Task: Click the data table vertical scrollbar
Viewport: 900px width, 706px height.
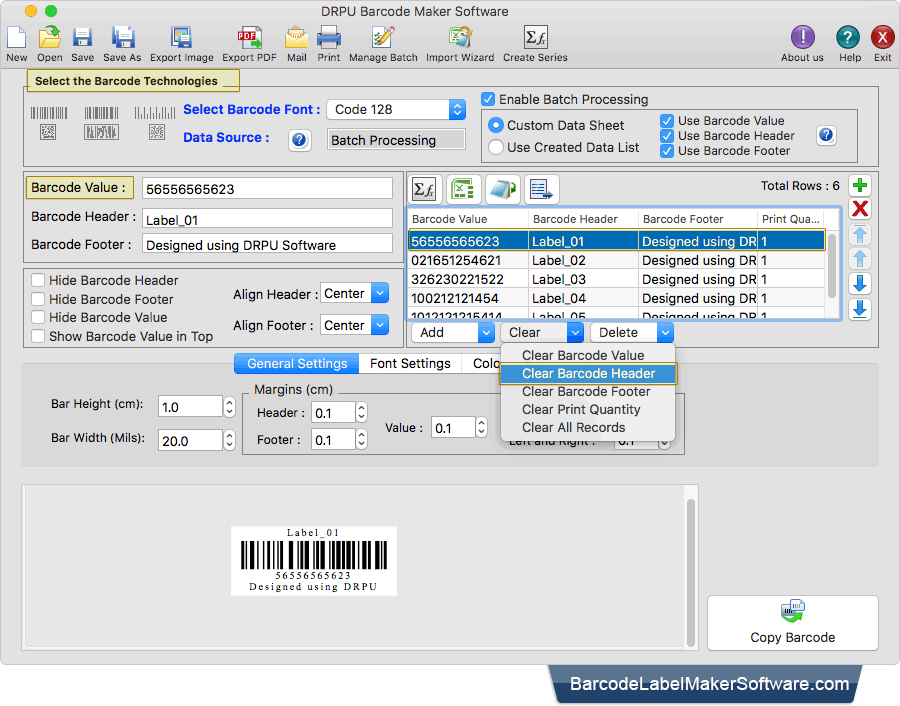Action: [832, 264]
